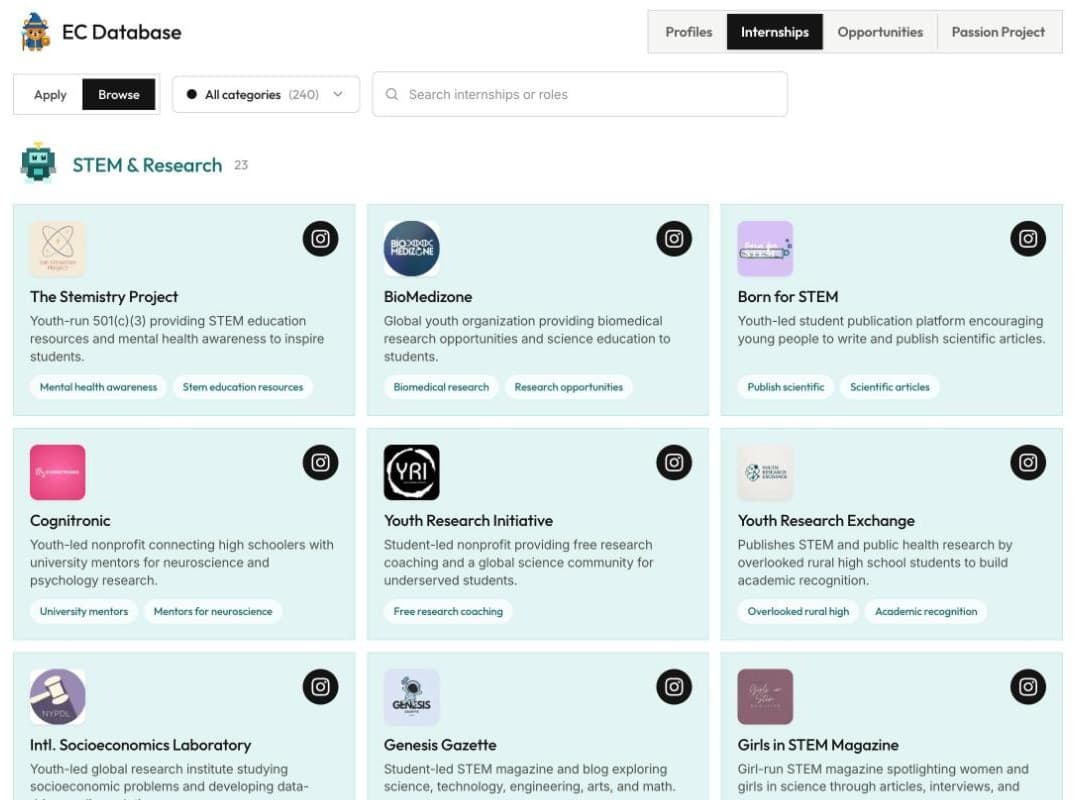Switch to Apply mode
The image size is (1076, 800).
(50, 95)
